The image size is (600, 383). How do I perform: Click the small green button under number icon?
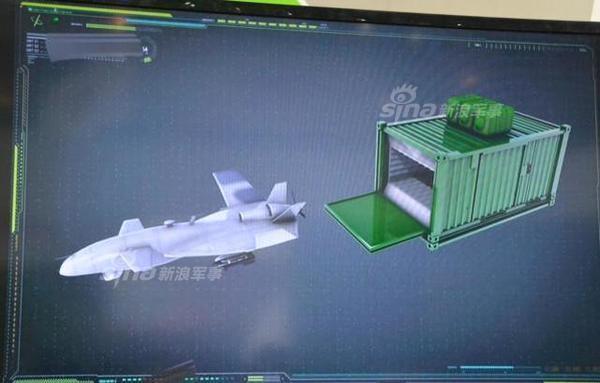click(x=147, y=60)
